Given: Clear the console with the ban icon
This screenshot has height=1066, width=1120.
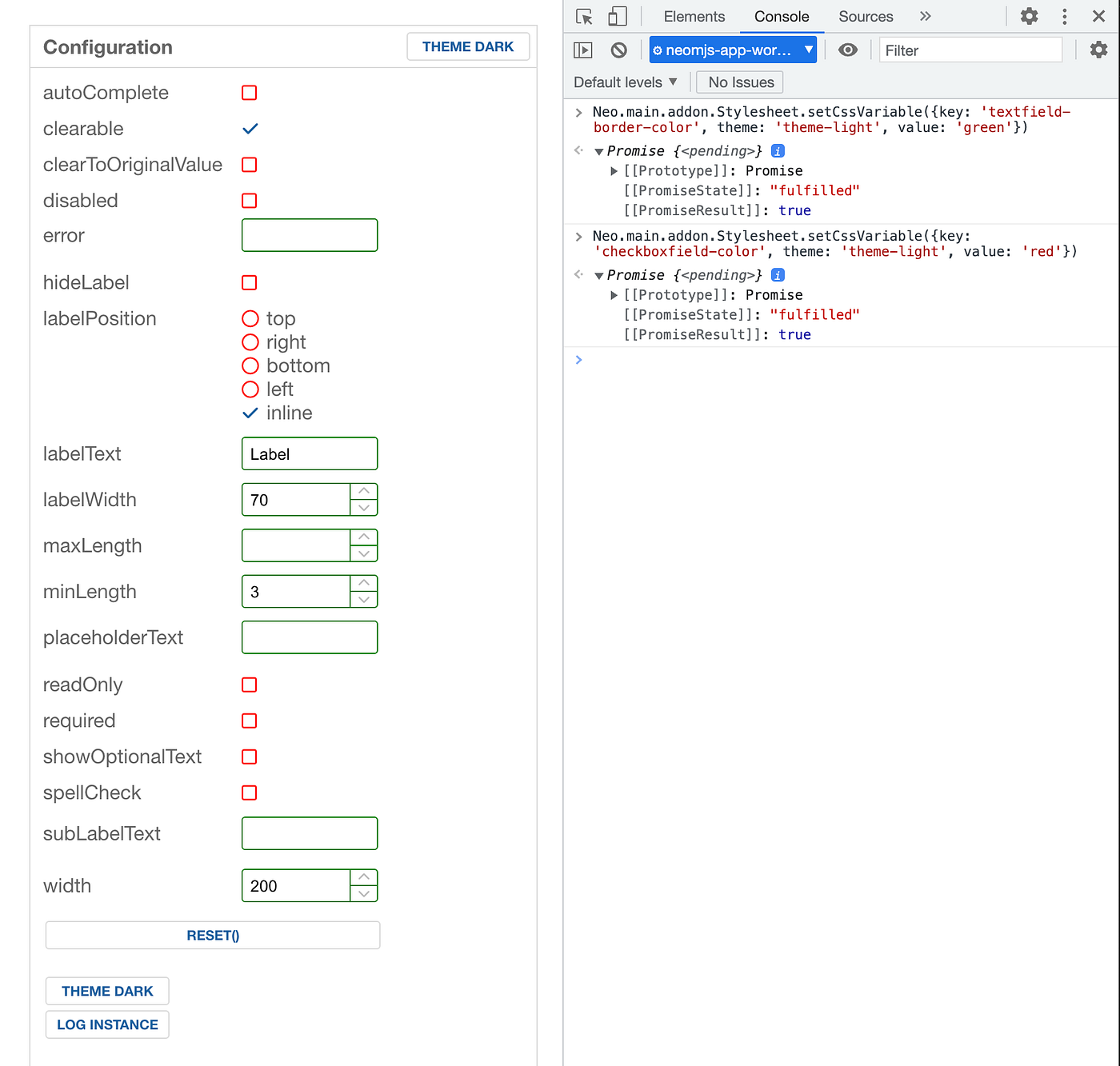Looking at the screenshot, I should pos(618,50).
